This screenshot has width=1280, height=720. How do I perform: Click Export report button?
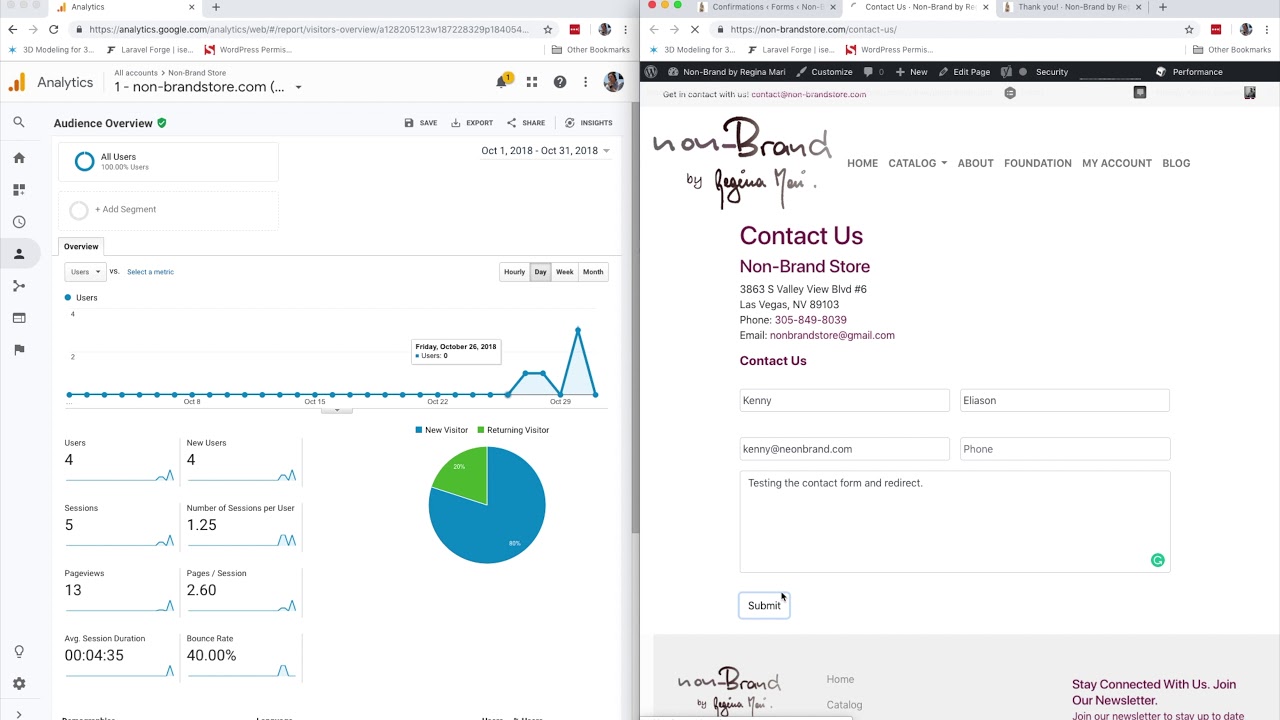tap(472, 123)
